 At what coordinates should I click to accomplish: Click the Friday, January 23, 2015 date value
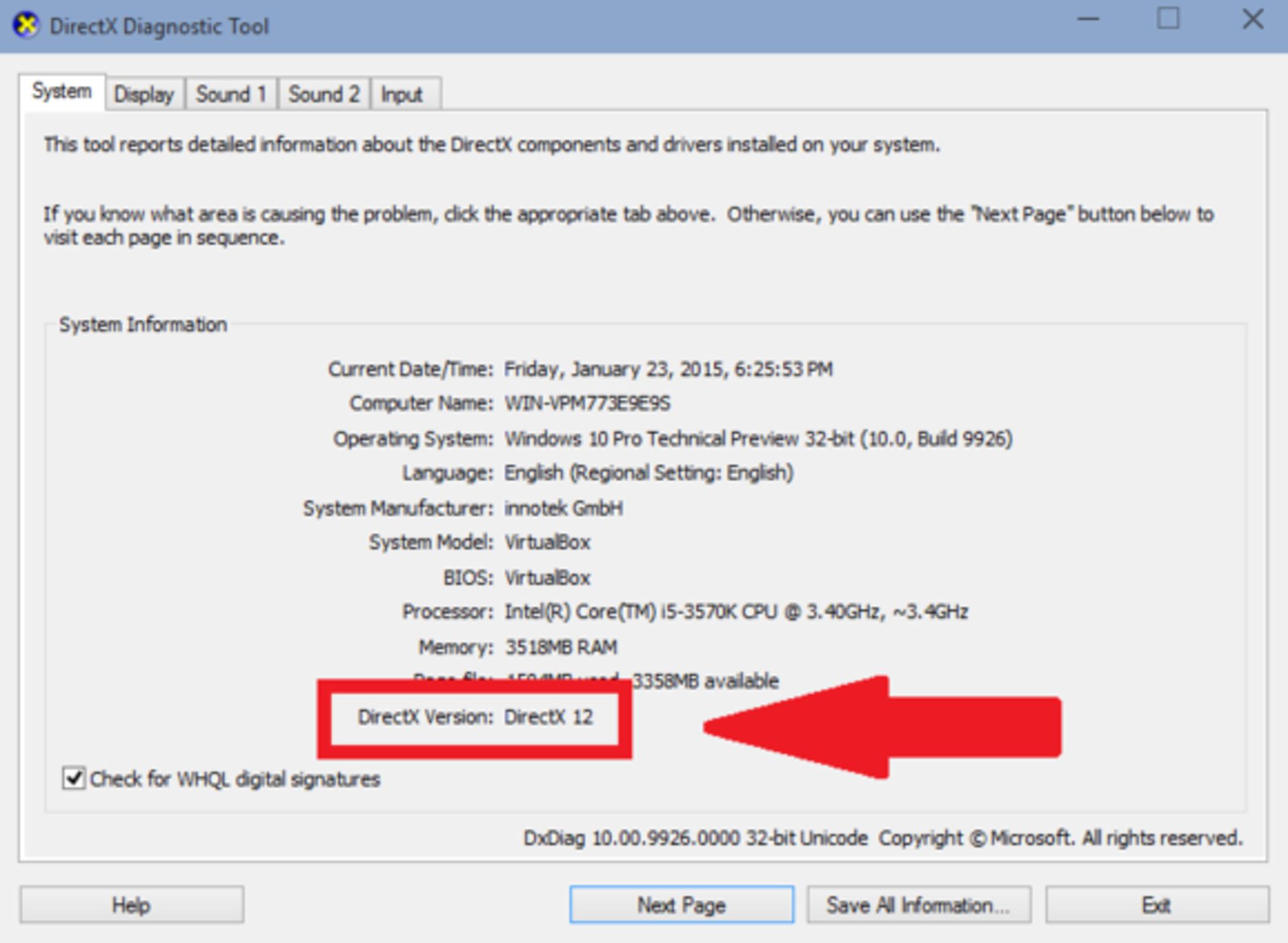[668, 369]
